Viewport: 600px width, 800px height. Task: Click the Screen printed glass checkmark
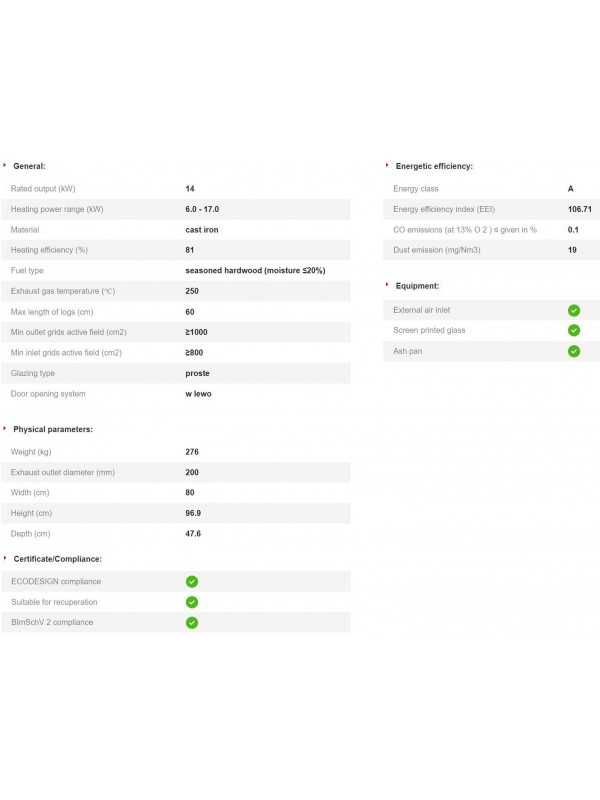[574, 330]
